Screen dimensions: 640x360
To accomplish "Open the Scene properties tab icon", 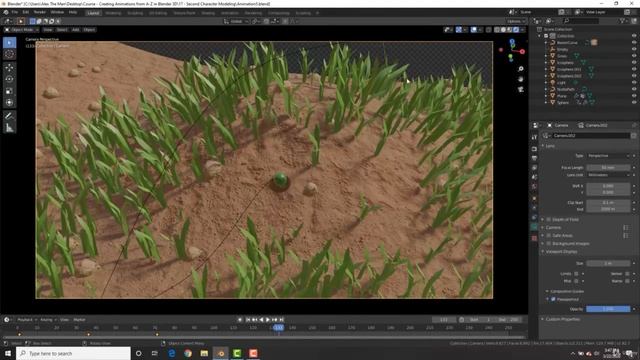I will click(x=534, y=177).
